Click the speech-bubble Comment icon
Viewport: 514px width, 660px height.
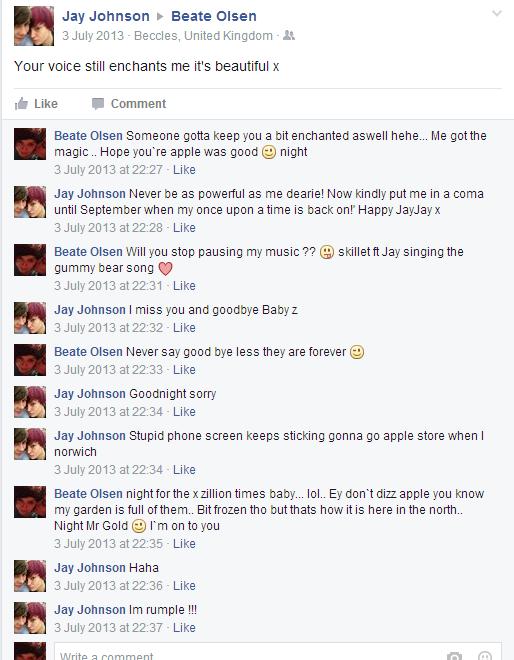point(98,104)
